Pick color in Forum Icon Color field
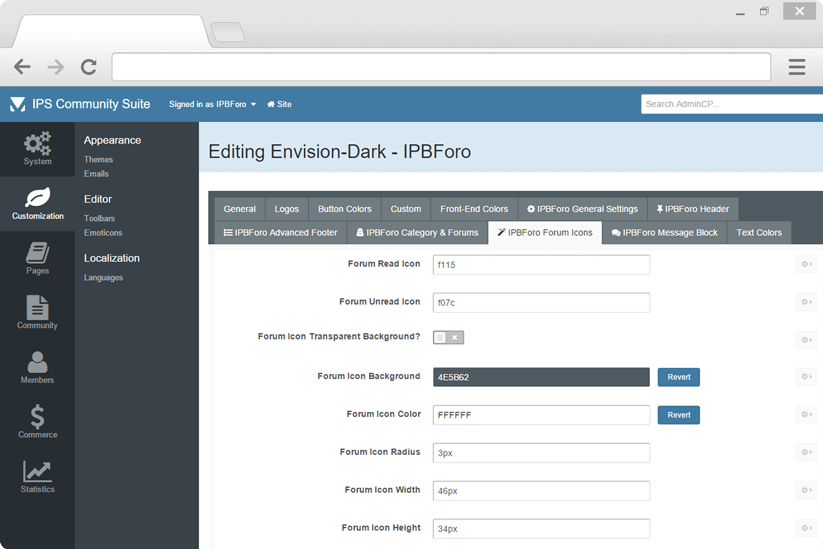Screen dimensions: 823x549 click(541, 415)
